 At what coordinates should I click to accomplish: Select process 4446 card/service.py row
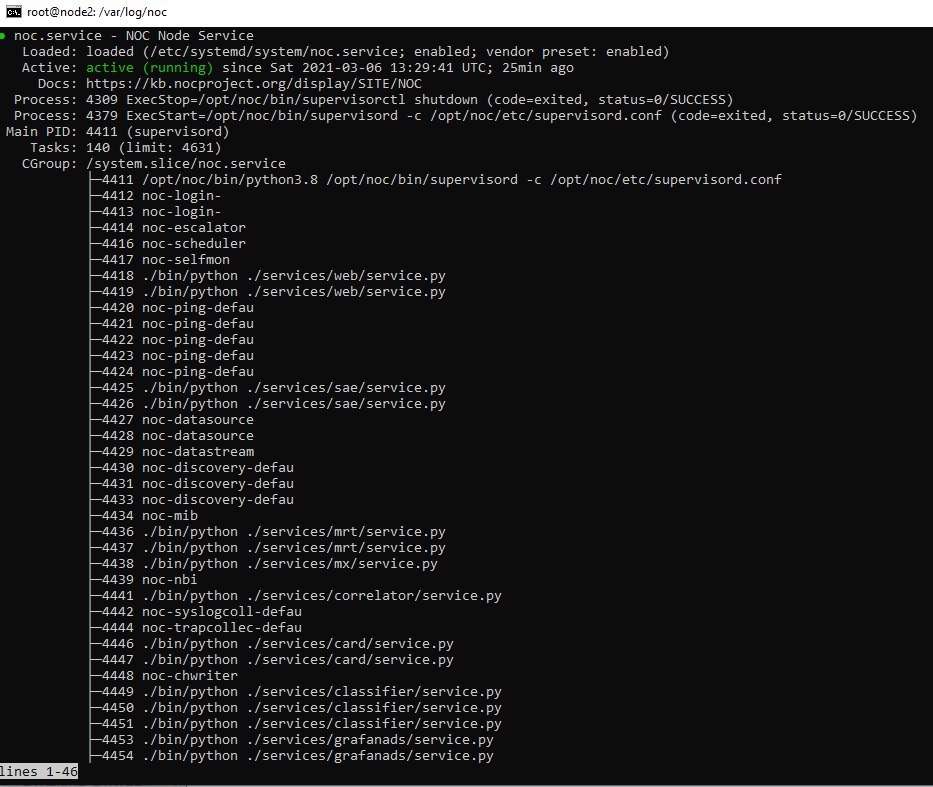[272, 644]
